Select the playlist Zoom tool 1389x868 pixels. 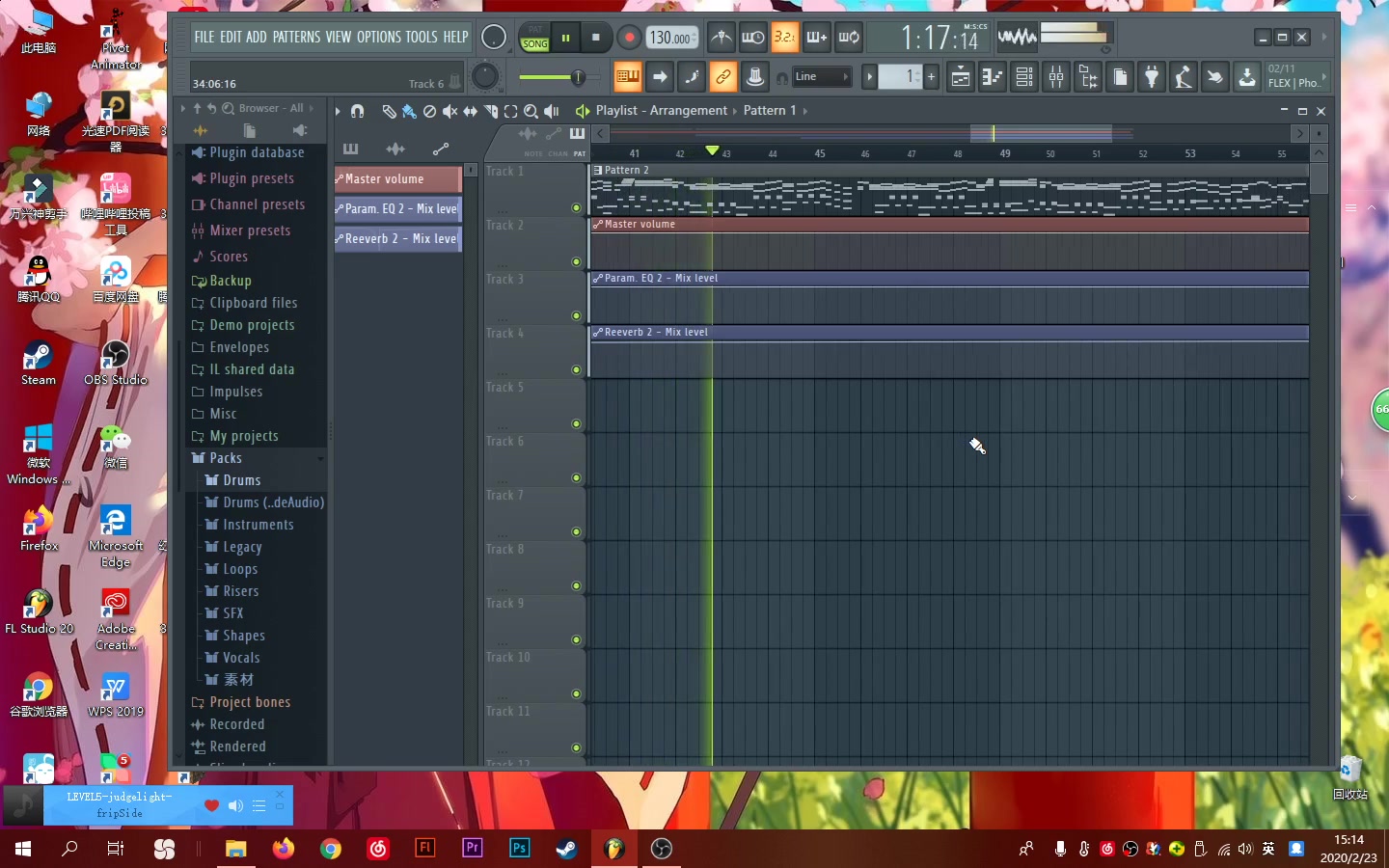(531, 112)
